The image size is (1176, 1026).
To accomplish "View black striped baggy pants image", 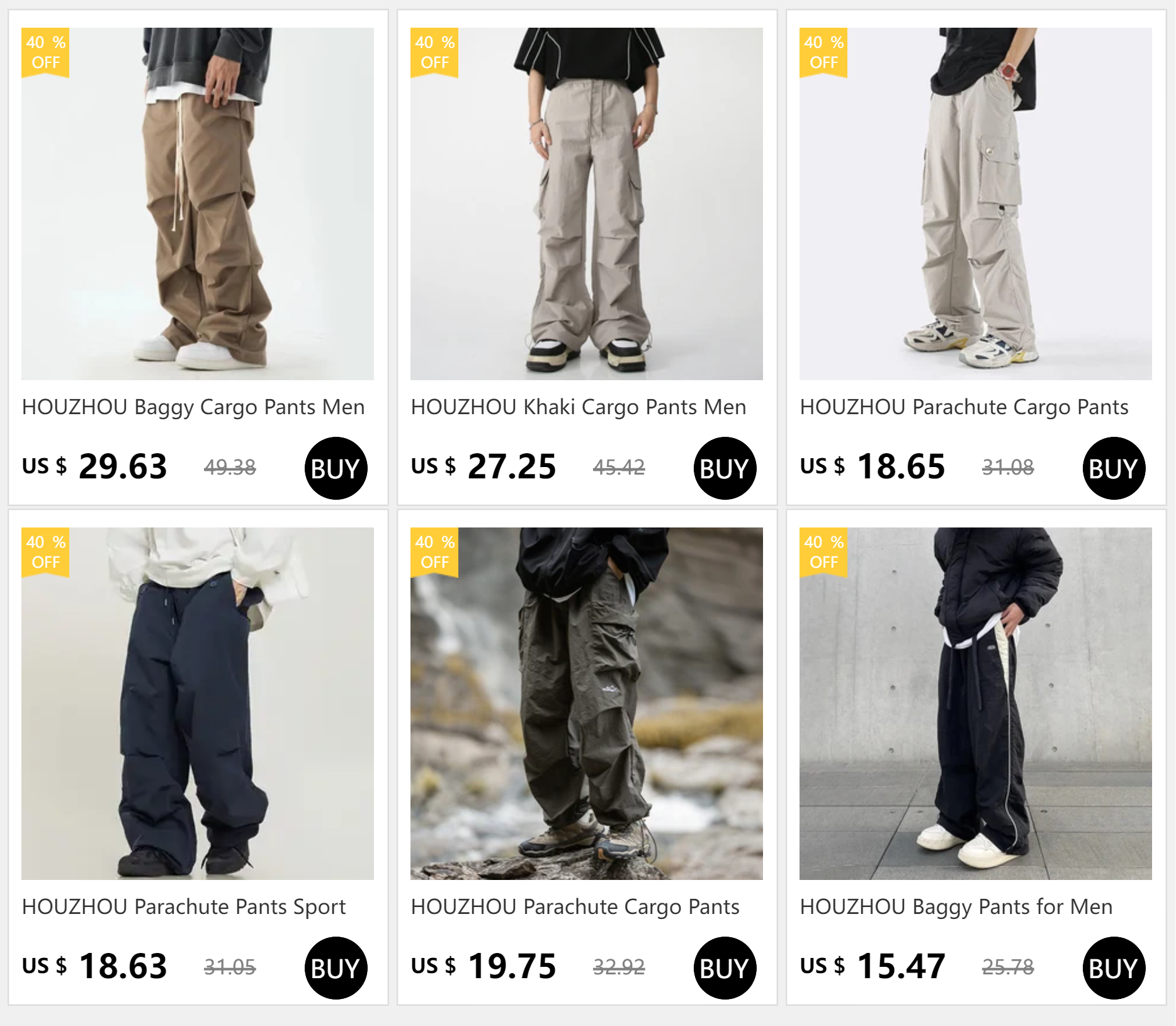I will click(x=976, y=704).
